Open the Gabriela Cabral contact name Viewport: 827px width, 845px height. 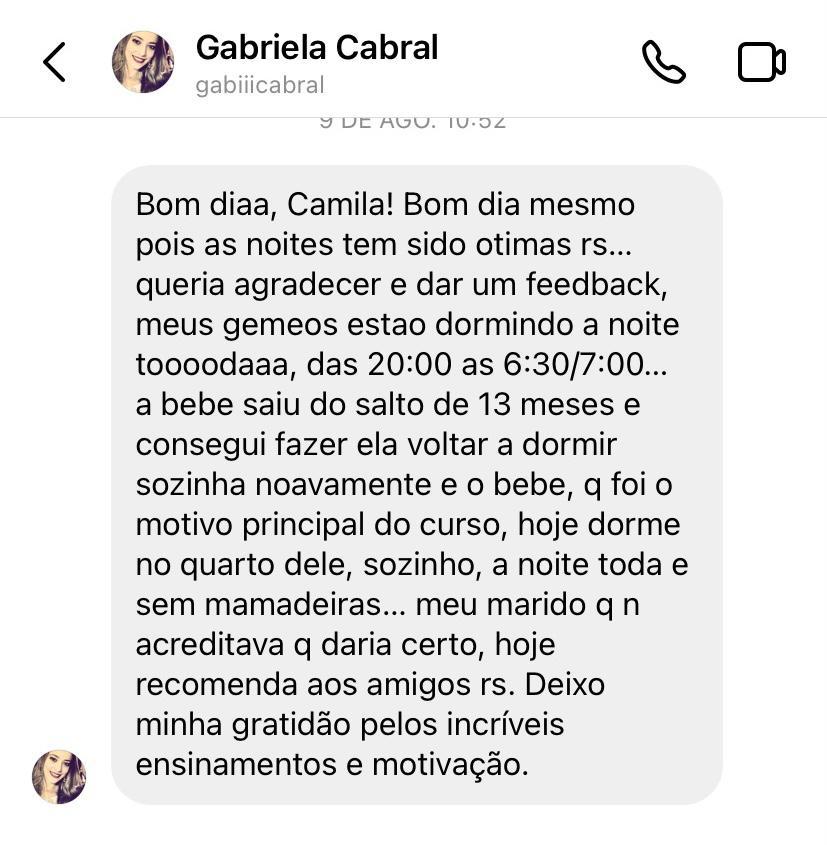point(317,47)
